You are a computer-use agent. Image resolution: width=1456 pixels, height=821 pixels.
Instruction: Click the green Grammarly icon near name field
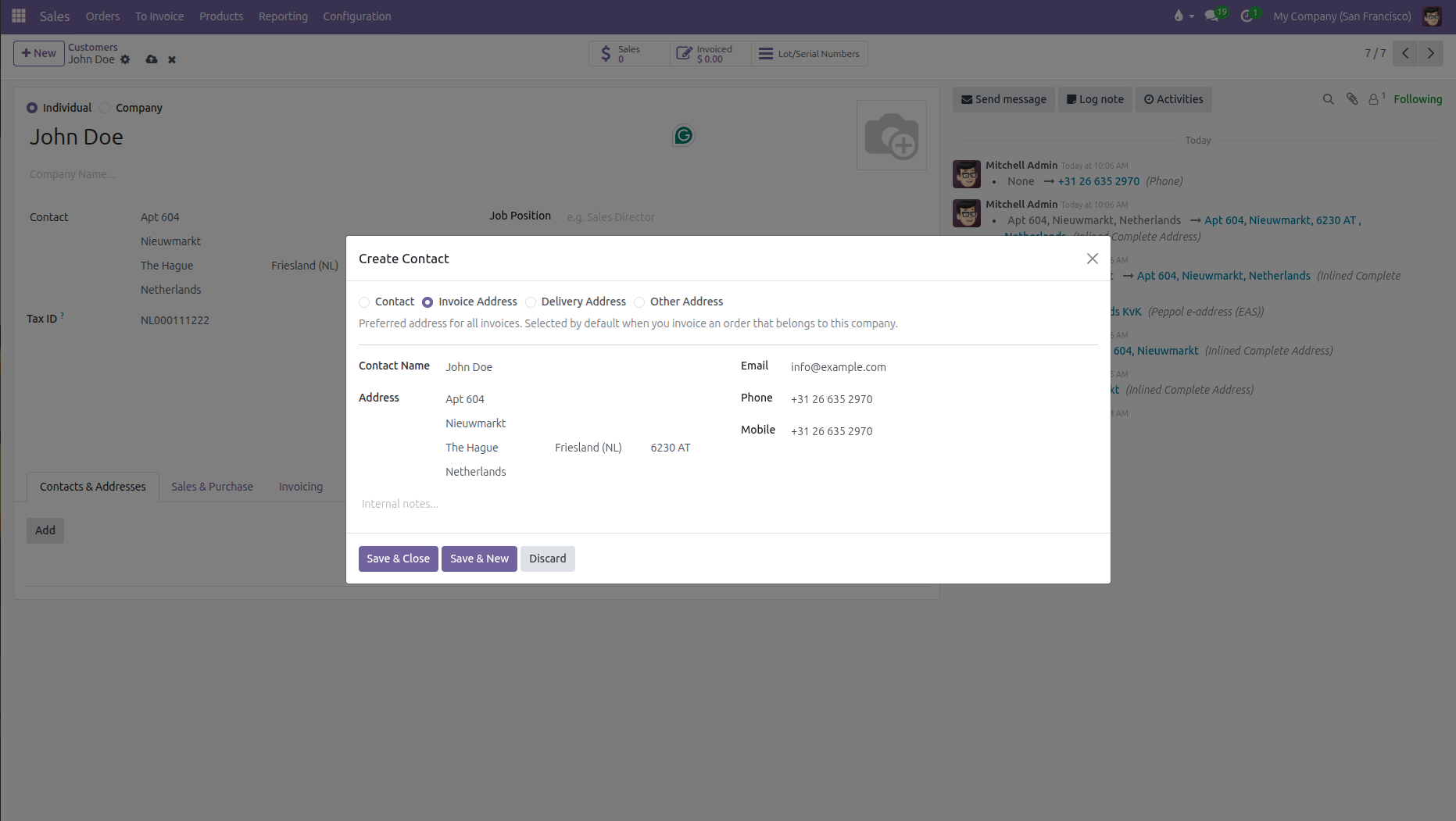click(684, 136)
